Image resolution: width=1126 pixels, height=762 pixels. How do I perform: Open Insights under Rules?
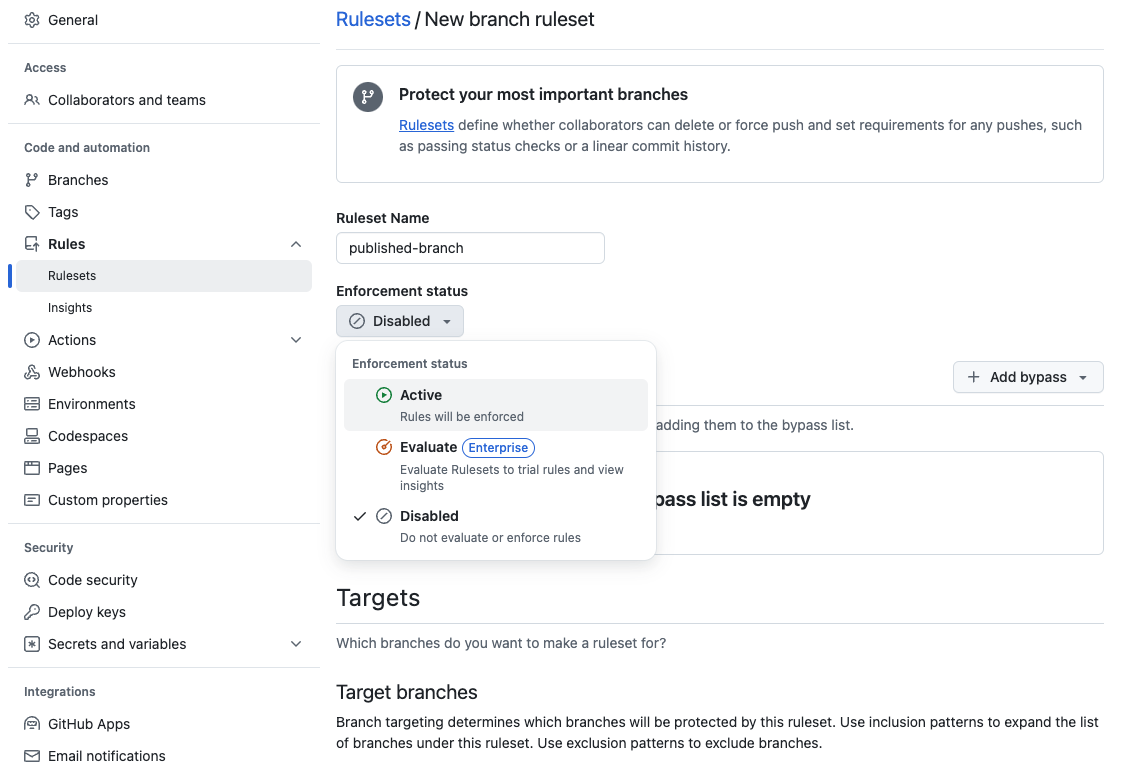point(70,308)
